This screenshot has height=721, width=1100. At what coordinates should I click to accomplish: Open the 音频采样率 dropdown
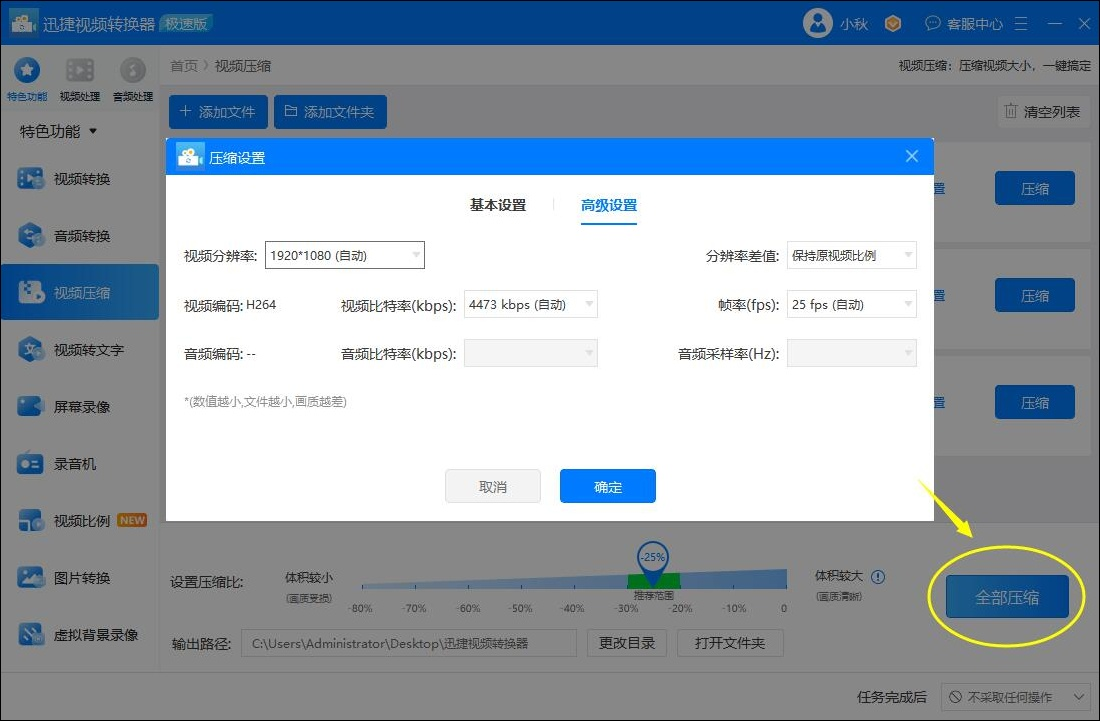click(852, 353)
